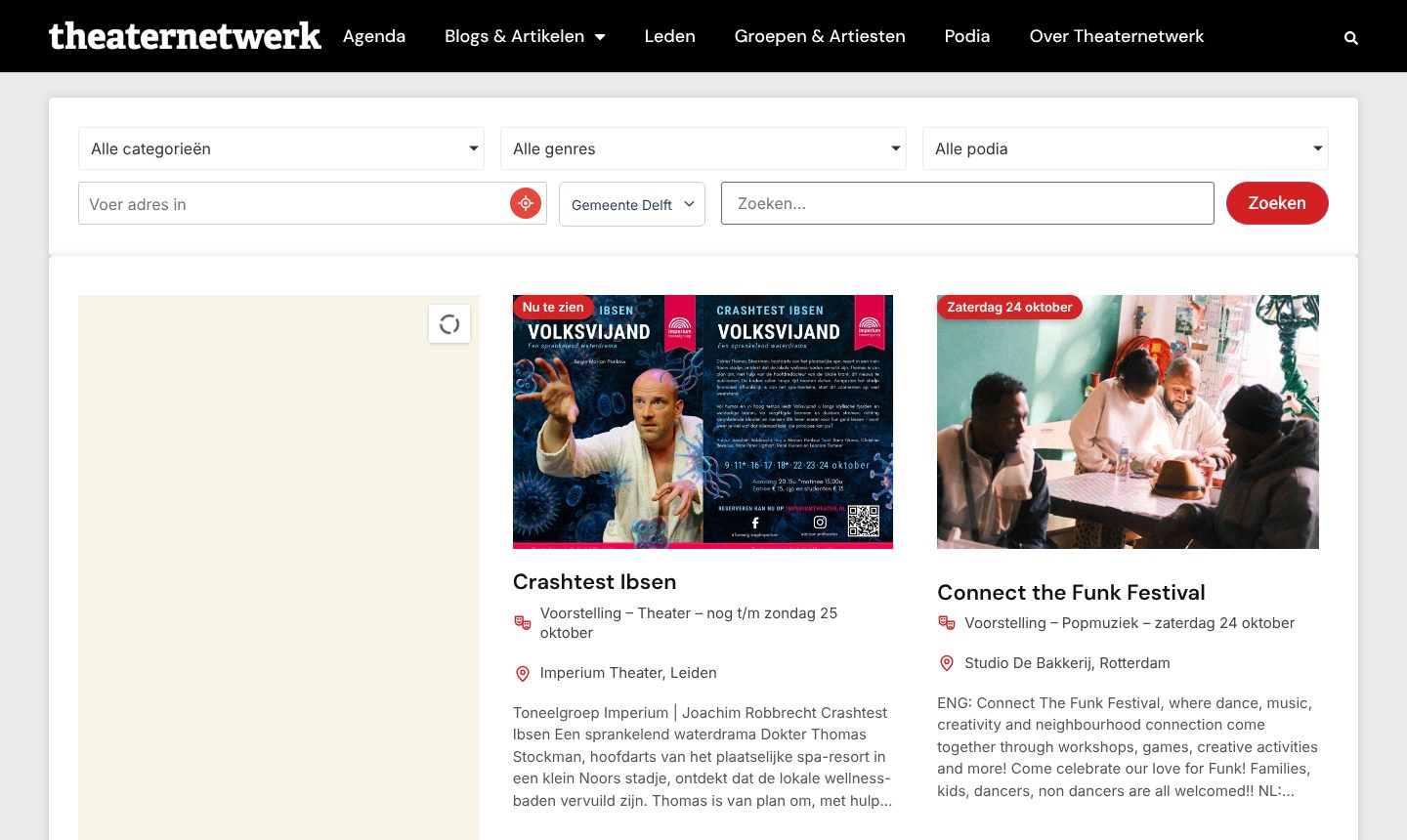
Task: Click the ENG: Connect The Funk description
Action: tap(1128, 747)
